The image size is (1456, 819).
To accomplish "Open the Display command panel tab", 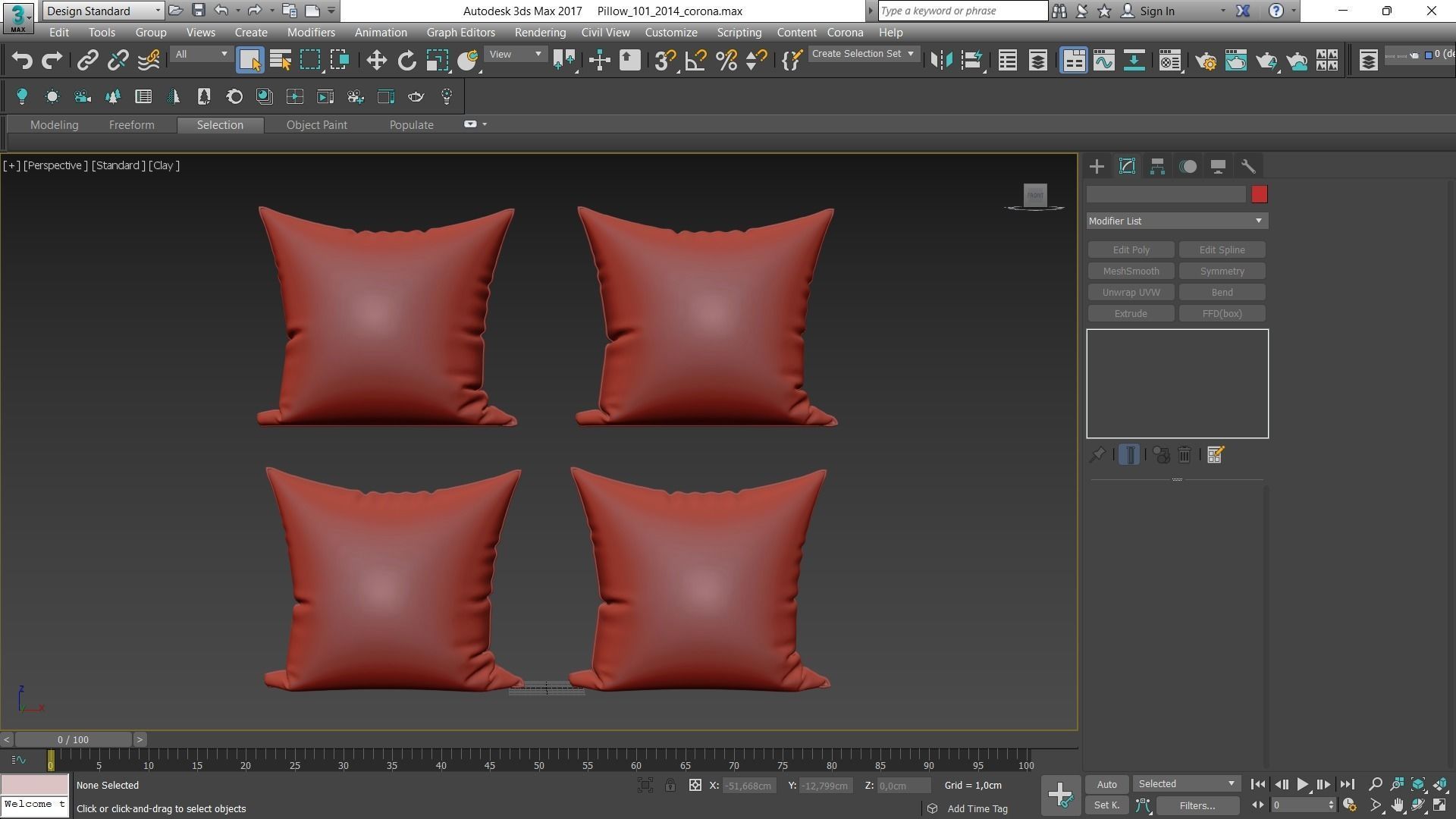I will tap(1218, 167).
